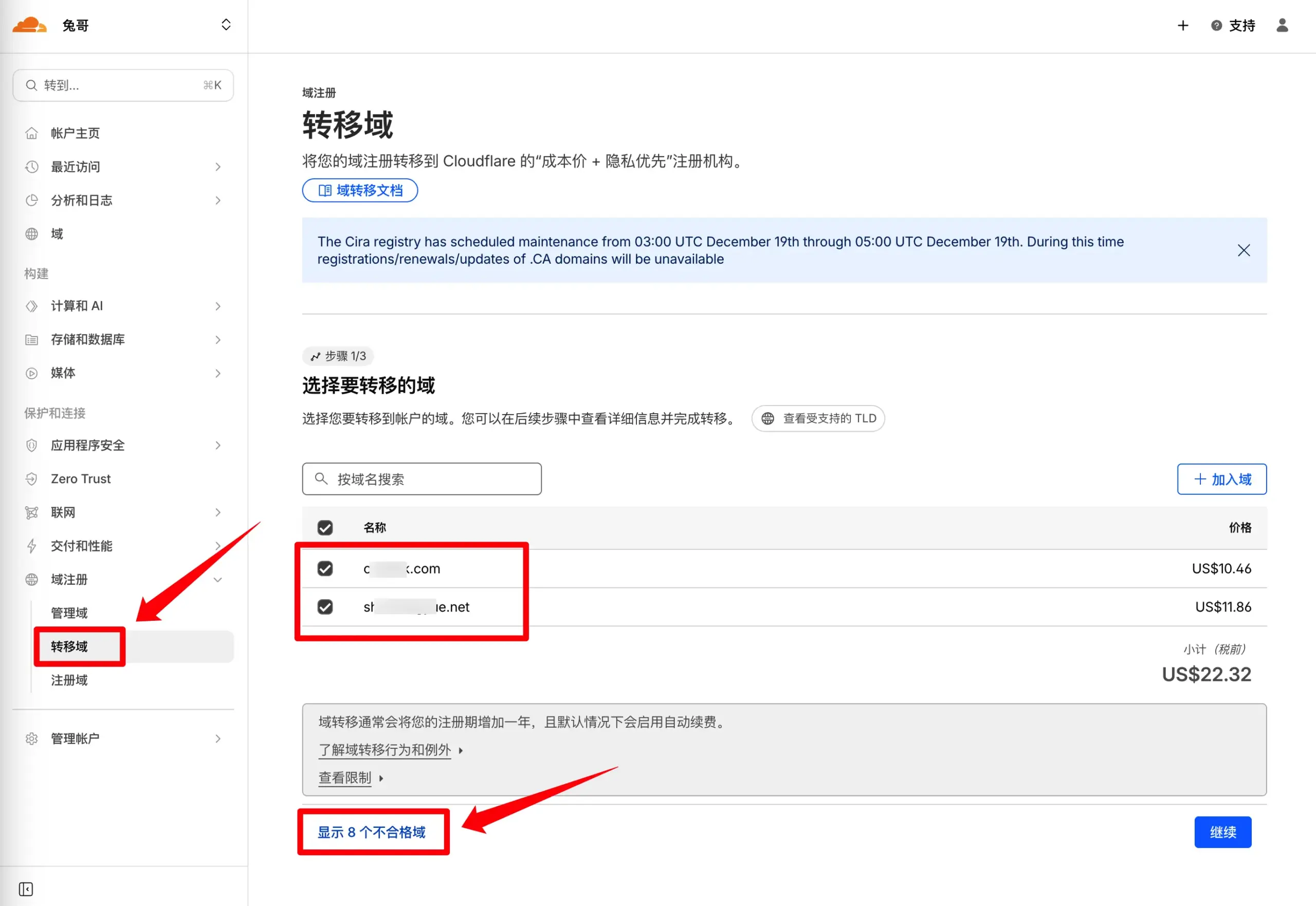Click the 继续 button
1316x906 pixels.
coord(1223,831)
